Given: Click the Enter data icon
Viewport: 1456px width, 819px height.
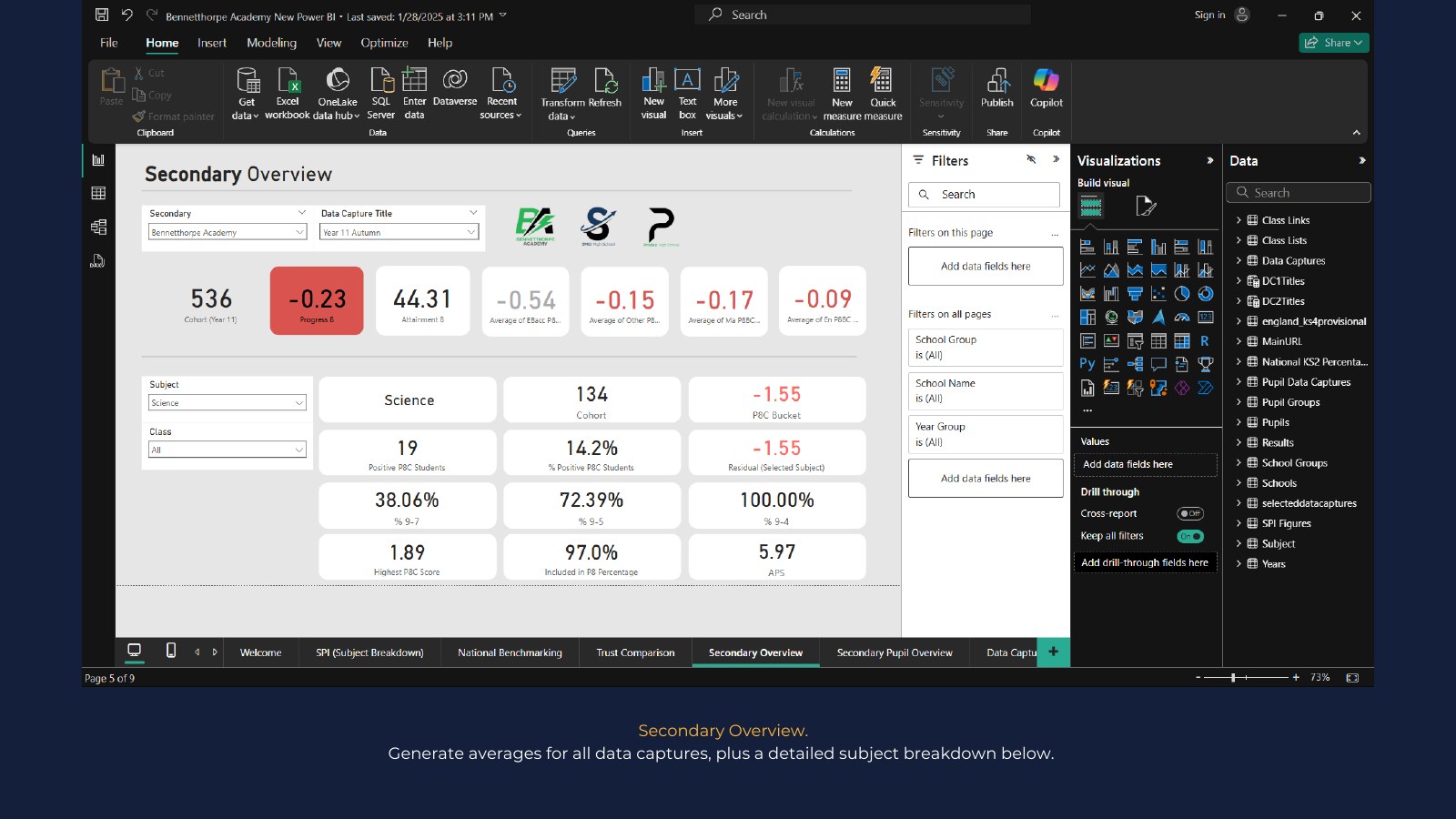Looking at the screenshot, I should [414, 80].
